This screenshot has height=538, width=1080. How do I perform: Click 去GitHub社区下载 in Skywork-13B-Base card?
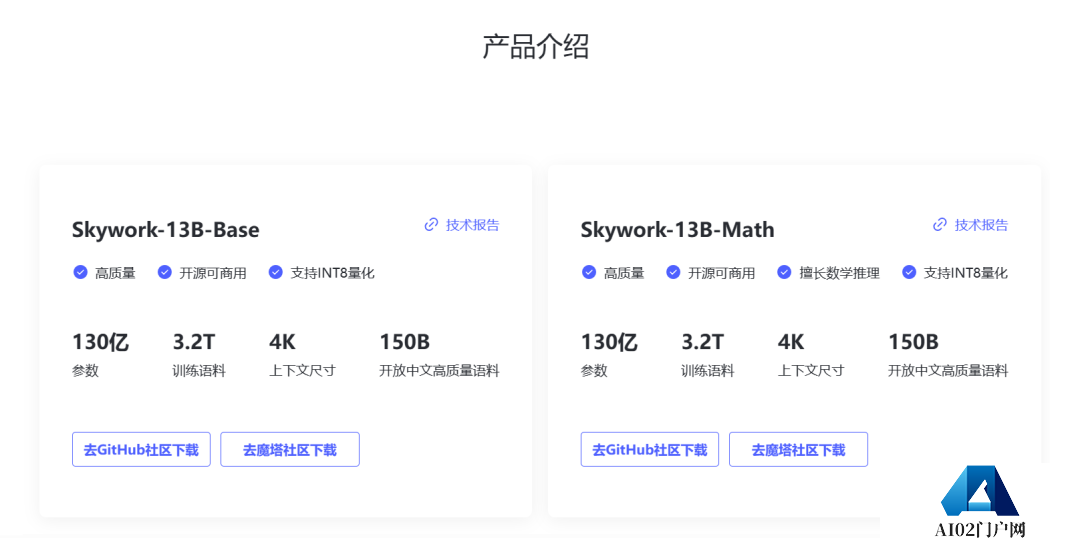(x=141, y=450)
